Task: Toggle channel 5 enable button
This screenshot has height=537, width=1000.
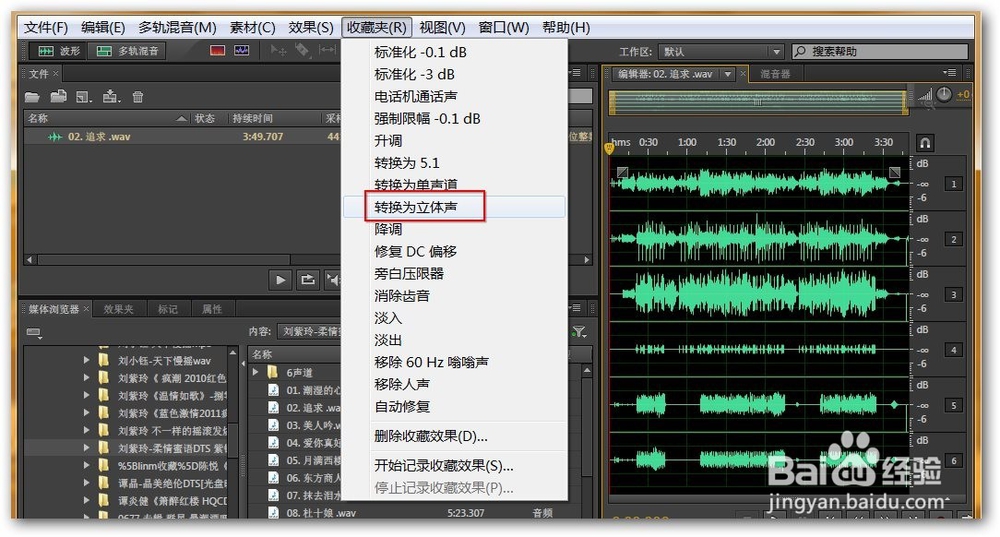Action: point(953,405)
